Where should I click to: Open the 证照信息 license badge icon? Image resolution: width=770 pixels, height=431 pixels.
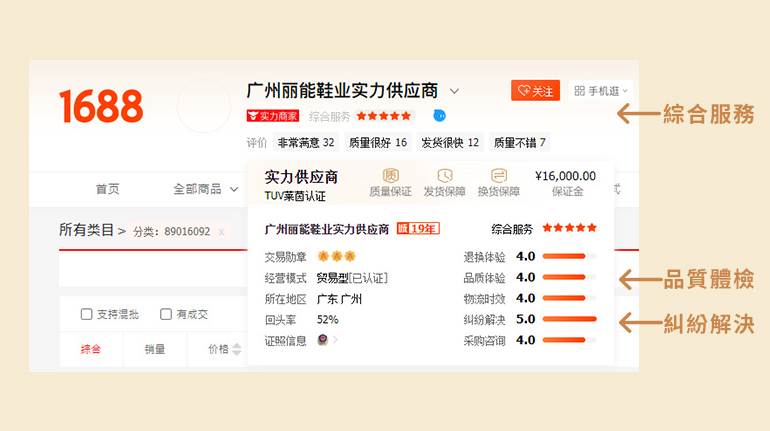(x=323, y=340)
